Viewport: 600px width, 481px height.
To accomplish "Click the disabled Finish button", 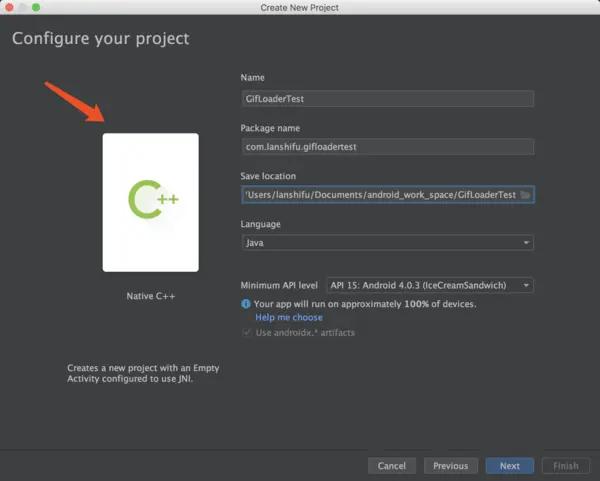I will point(566,466).
